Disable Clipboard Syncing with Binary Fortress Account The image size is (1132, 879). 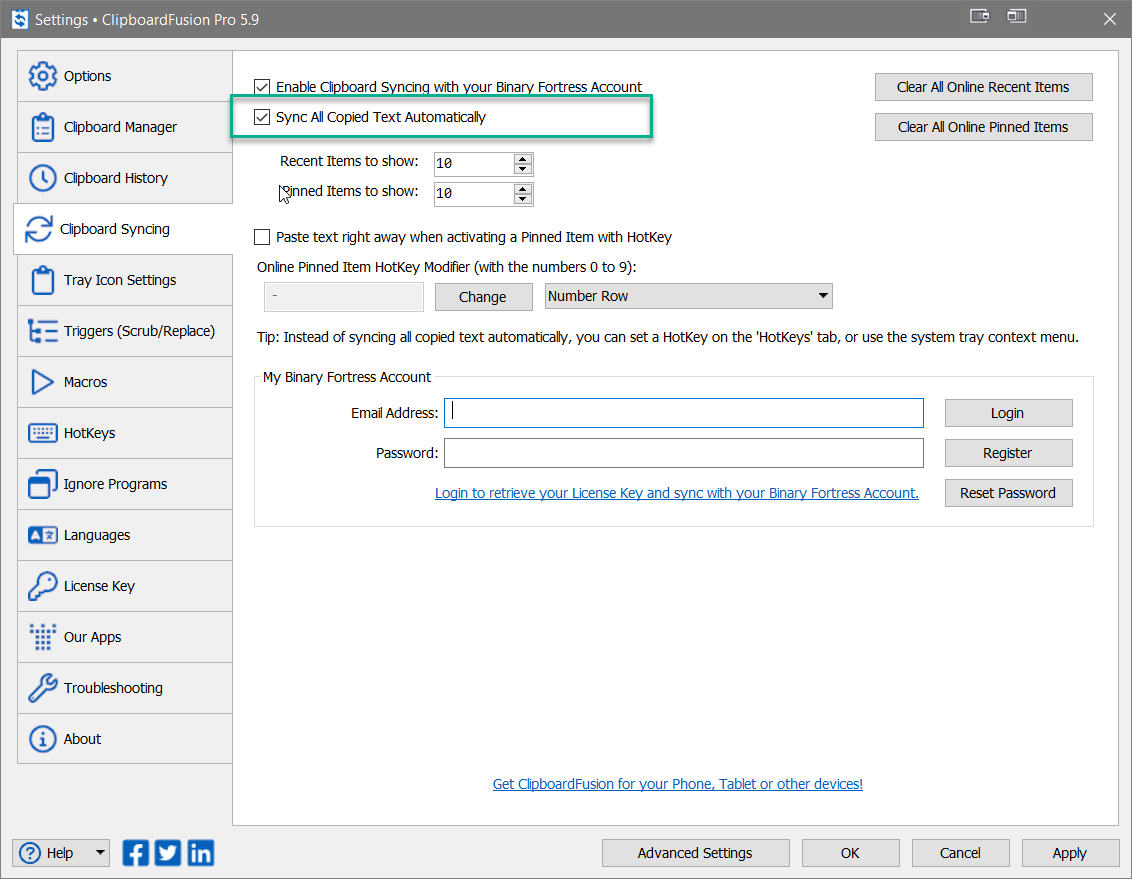(262, 87)
